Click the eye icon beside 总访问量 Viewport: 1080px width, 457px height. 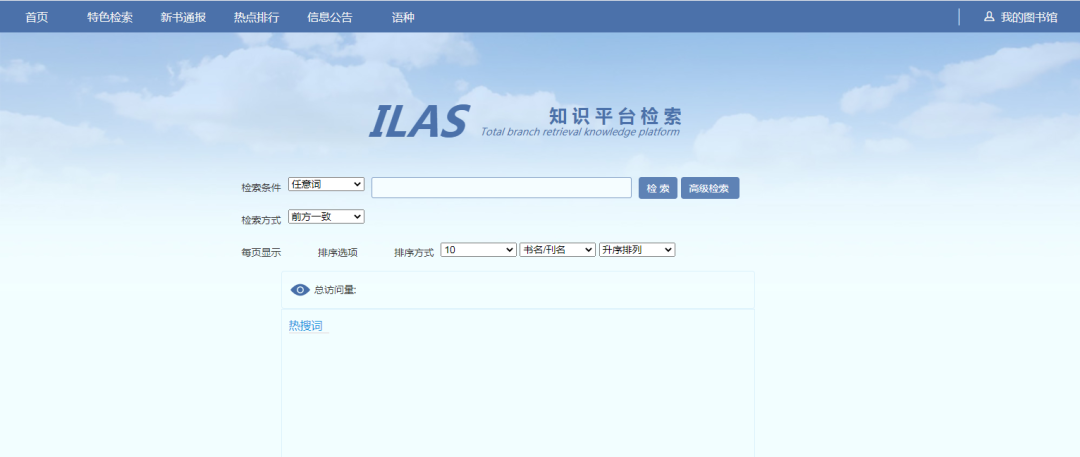(x=300, y=290)
